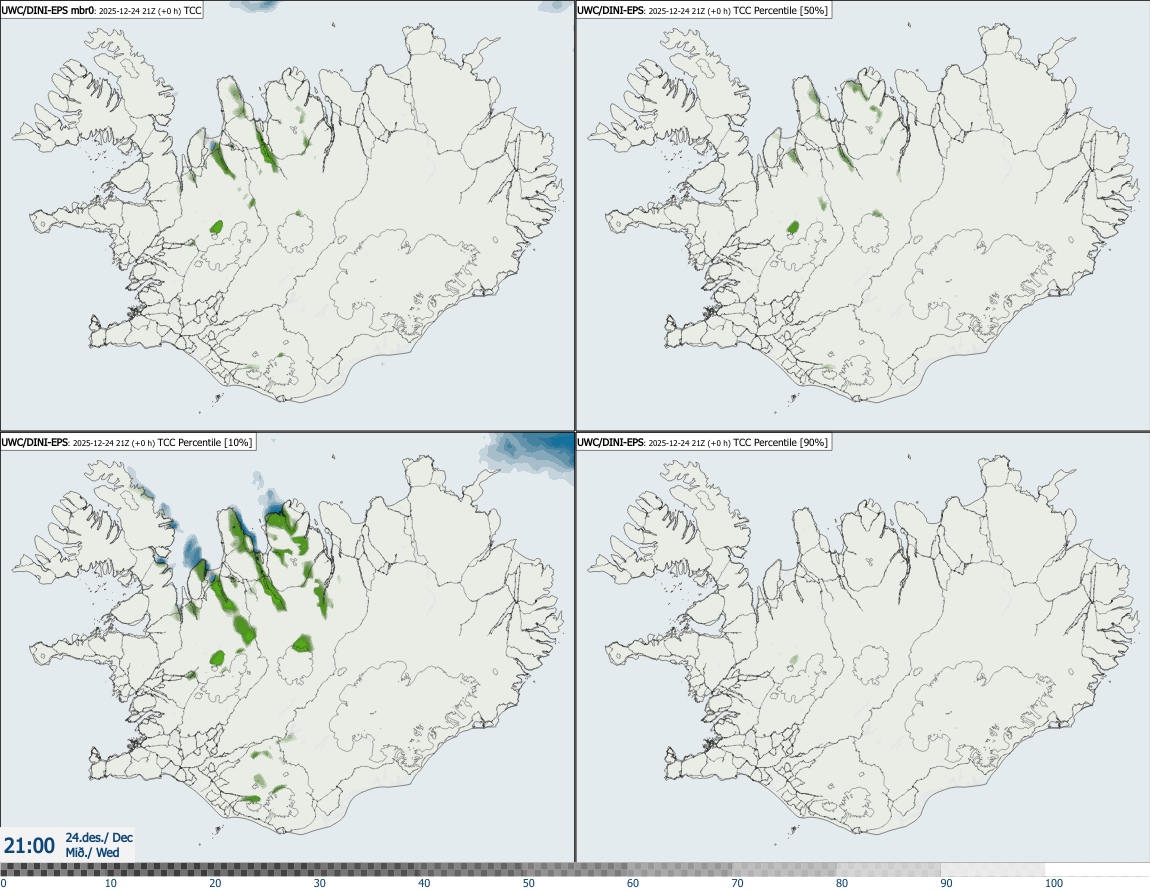Click the 60 value on the scale
The width and height of the screenshot is (1150, 891).
[x=633, y=883]
